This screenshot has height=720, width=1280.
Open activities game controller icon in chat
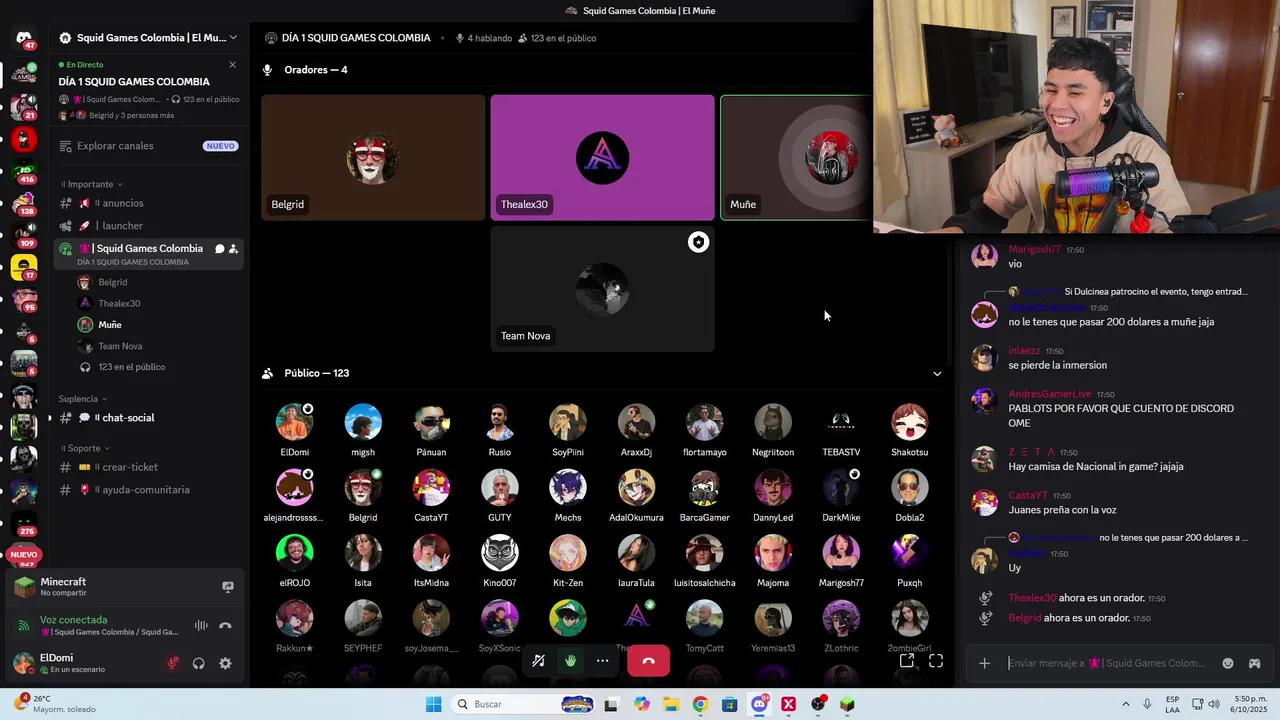point(1254,663)
